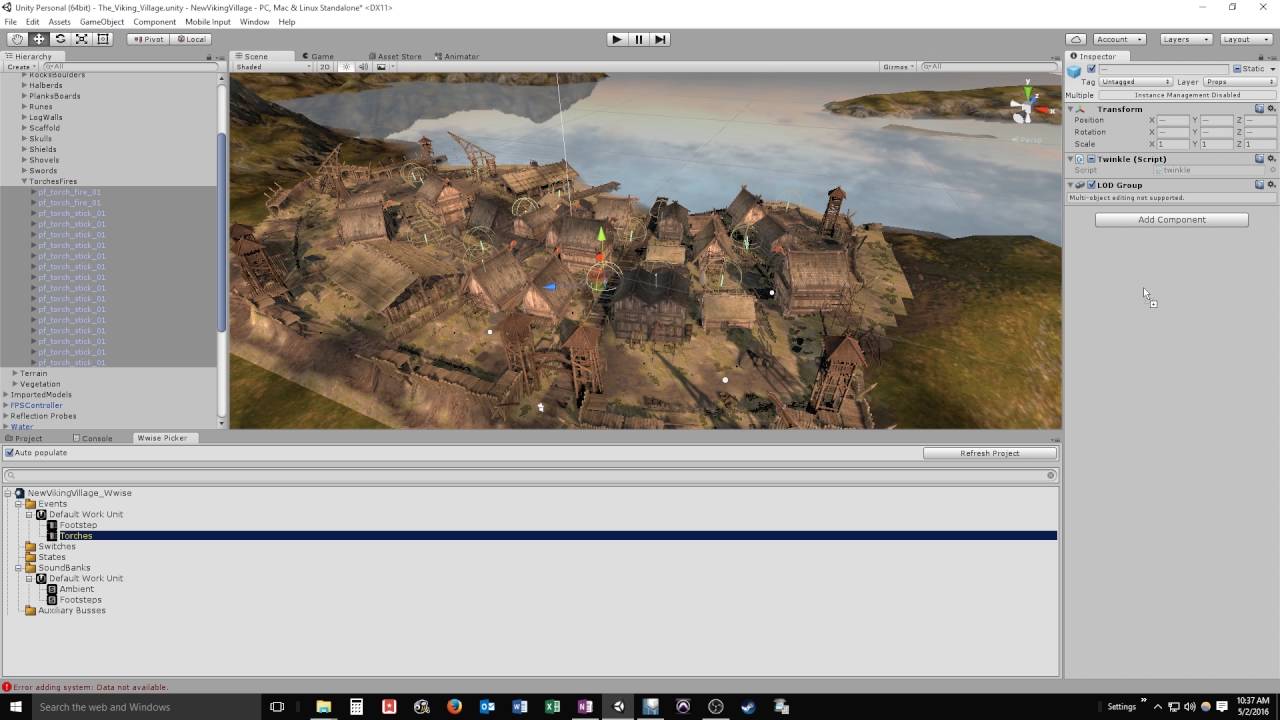Toggle the Inspector lock icon
Image resolution: width=1280 pixels, height=720 pixels.
click(1261, 57)
